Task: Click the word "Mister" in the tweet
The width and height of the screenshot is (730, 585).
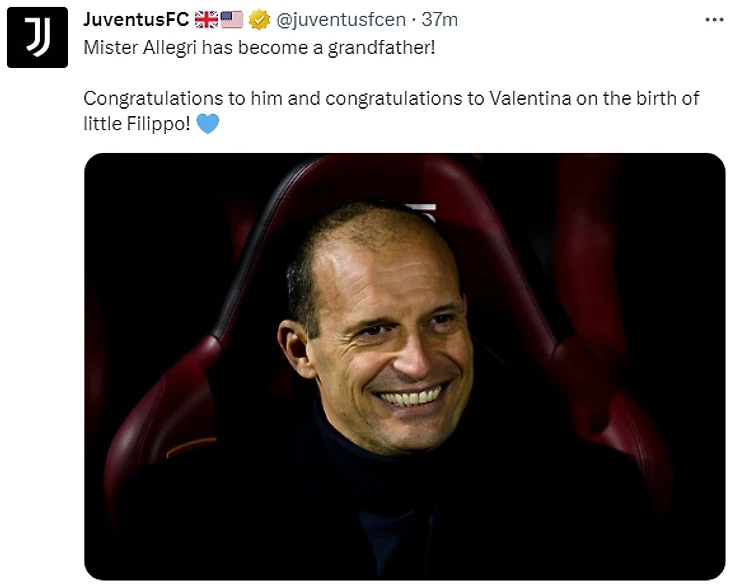Action: click(x=108, y=46)
